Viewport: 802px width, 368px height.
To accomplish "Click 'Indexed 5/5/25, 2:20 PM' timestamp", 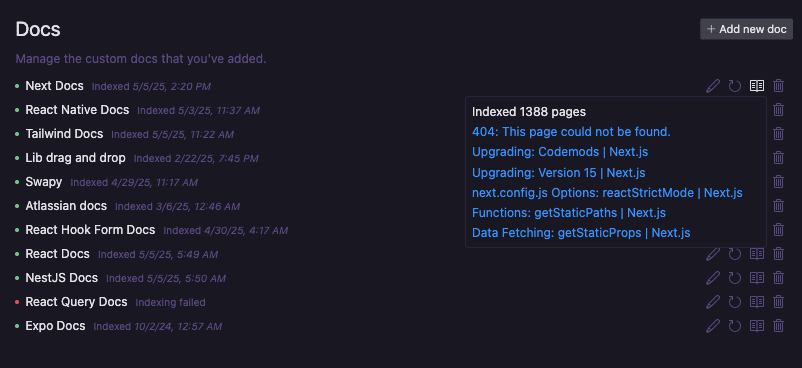I will click(151, 86).
